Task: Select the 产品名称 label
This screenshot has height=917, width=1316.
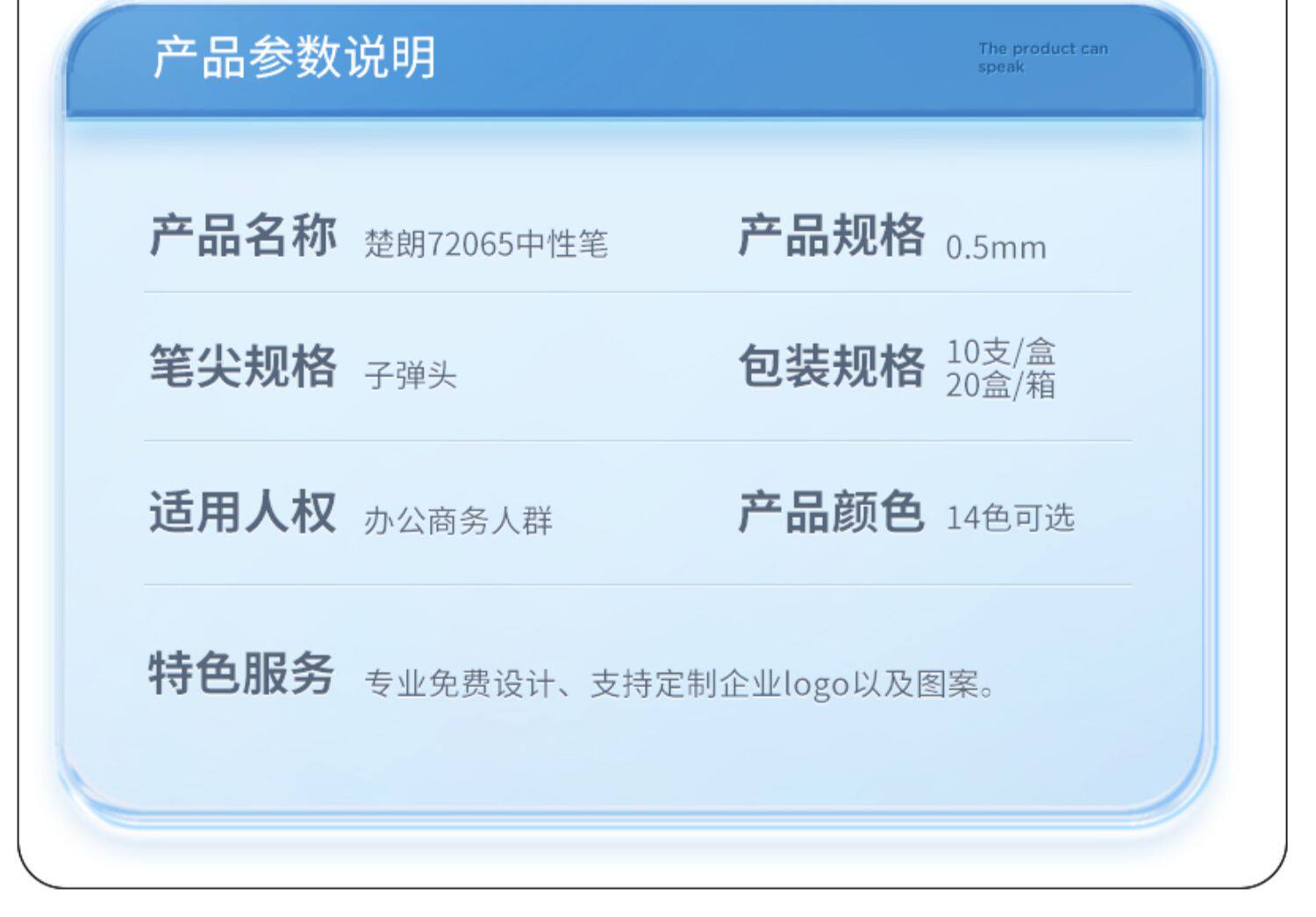Action: [x=243, y=235]
